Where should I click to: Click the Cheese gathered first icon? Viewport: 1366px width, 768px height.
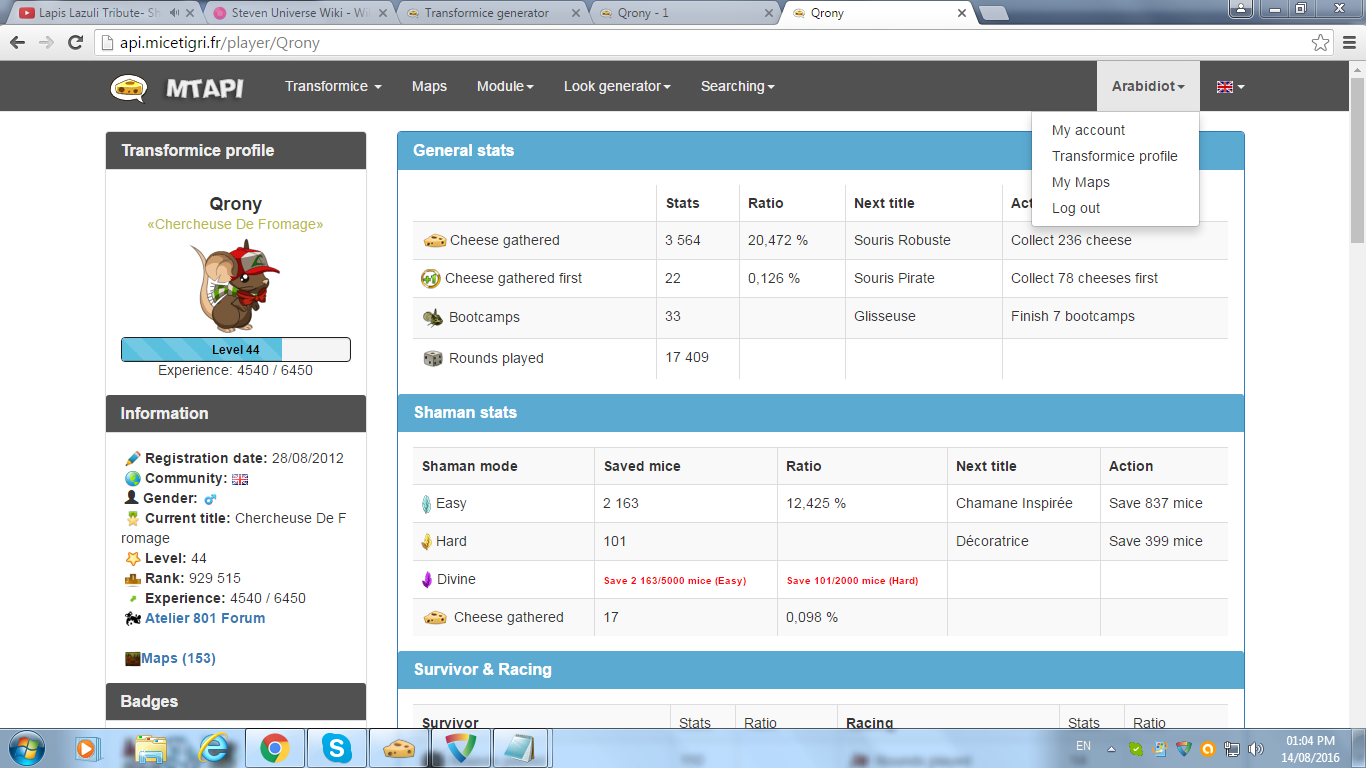tap(431, 278)
